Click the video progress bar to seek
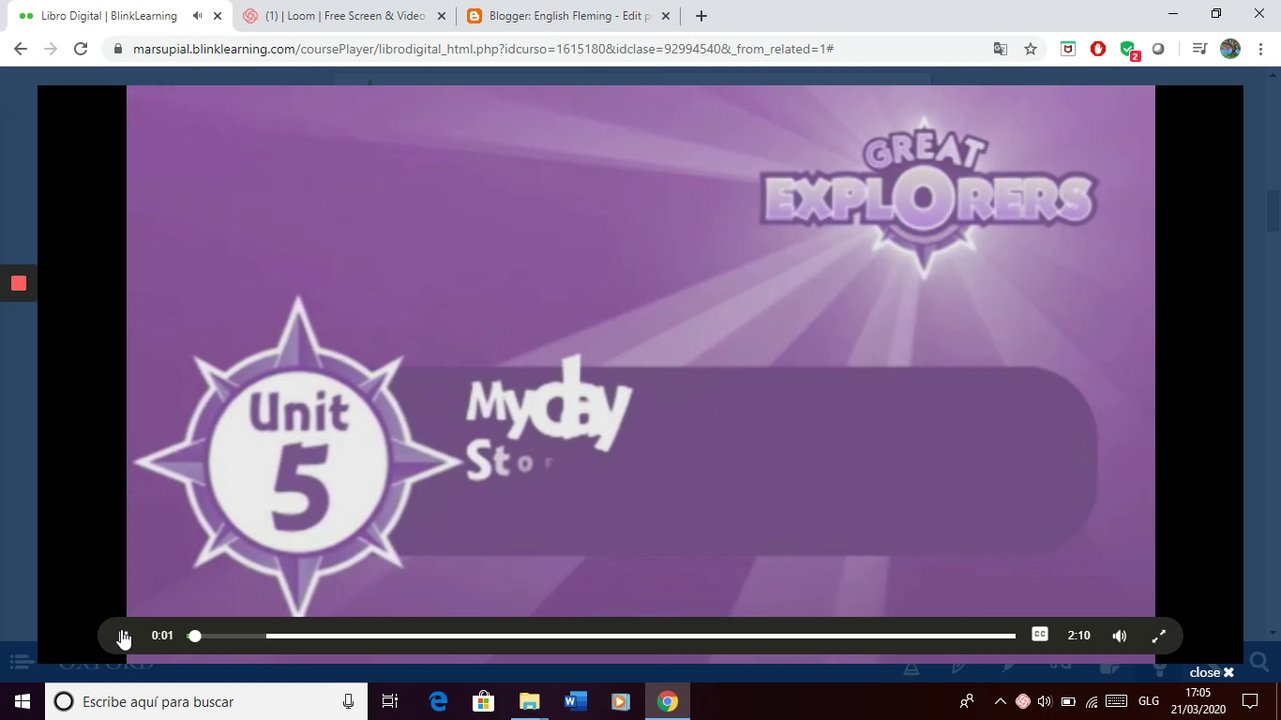1281x720 pixels. 602,636
